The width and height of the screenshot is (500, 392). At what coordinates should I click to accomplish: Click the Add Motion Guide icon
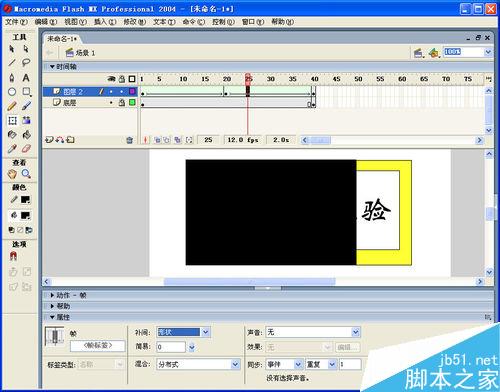pos(60,140)
